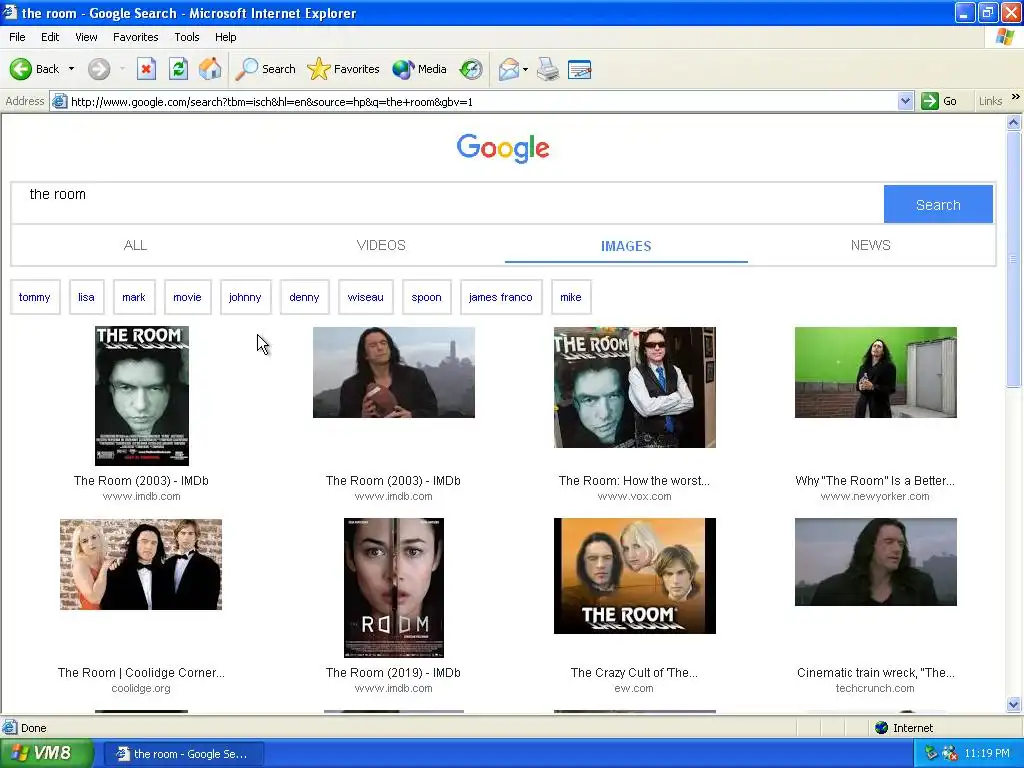This screenshot has height=768, width=1024.
Task: Open The Room: How the worst thumbnail
Action: 635,387
